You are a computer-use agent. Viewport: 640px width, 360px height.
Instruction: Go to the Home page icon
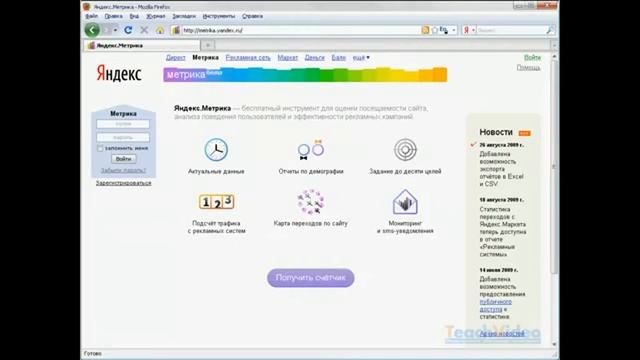pyautogui.click(x=160, y=30)
